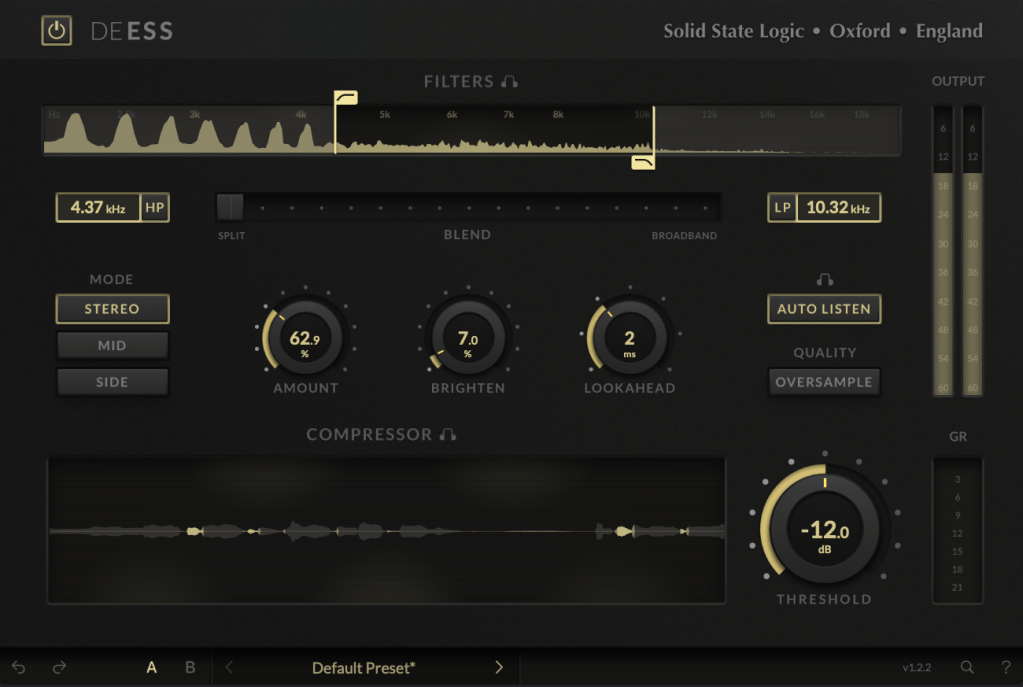Click the redo arrow icon
Viewport: 1023px width, 687px height.
(59, 667)
